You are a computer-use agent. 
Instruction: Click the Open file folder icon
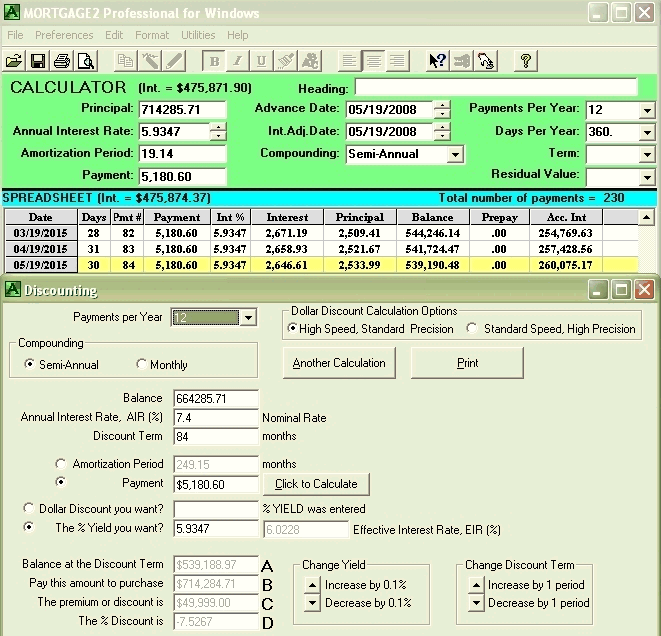tap(14, 60)
